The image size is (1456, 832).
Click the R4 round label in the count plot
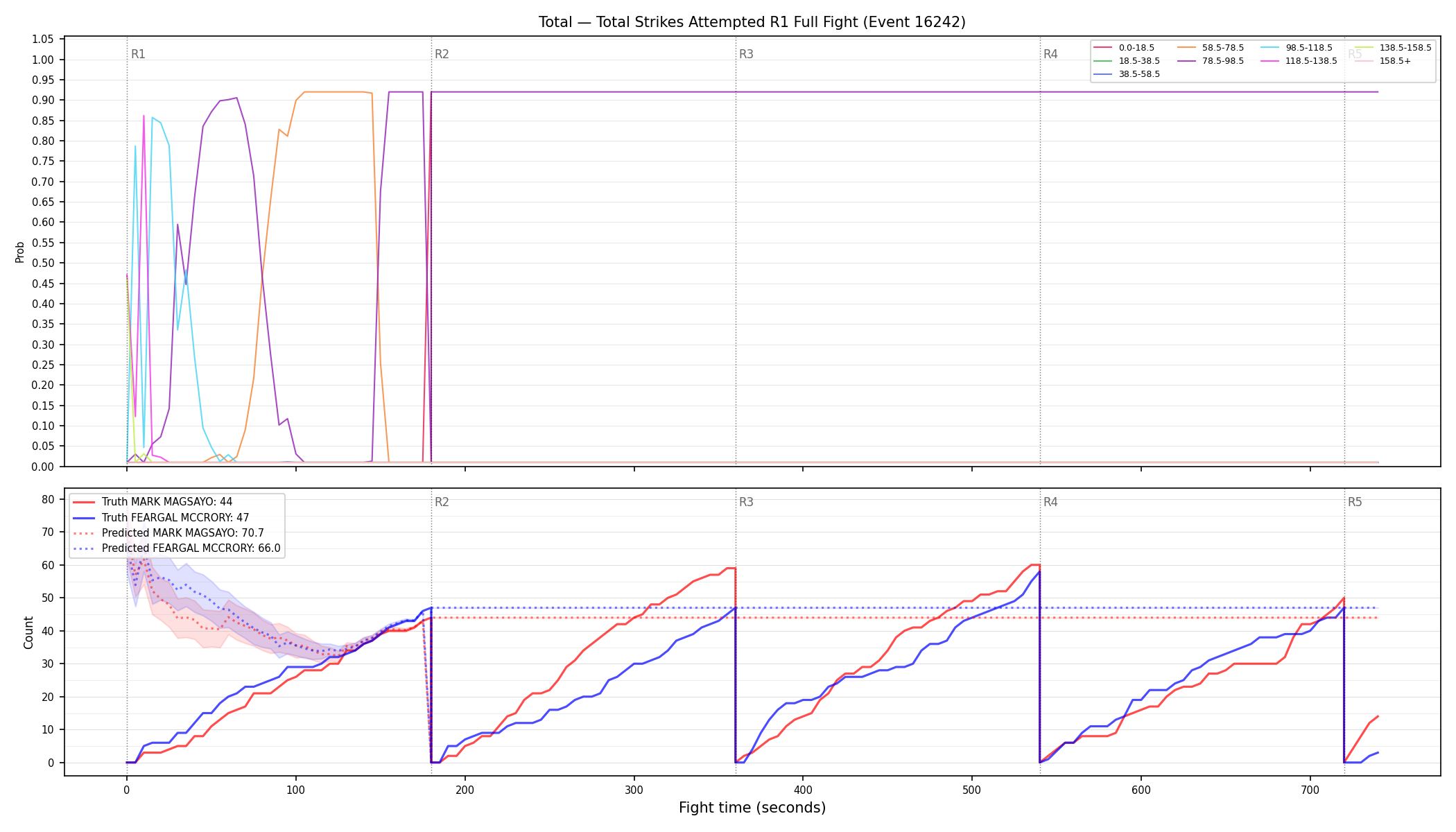pyautogui.click(x=1050, y=502)
